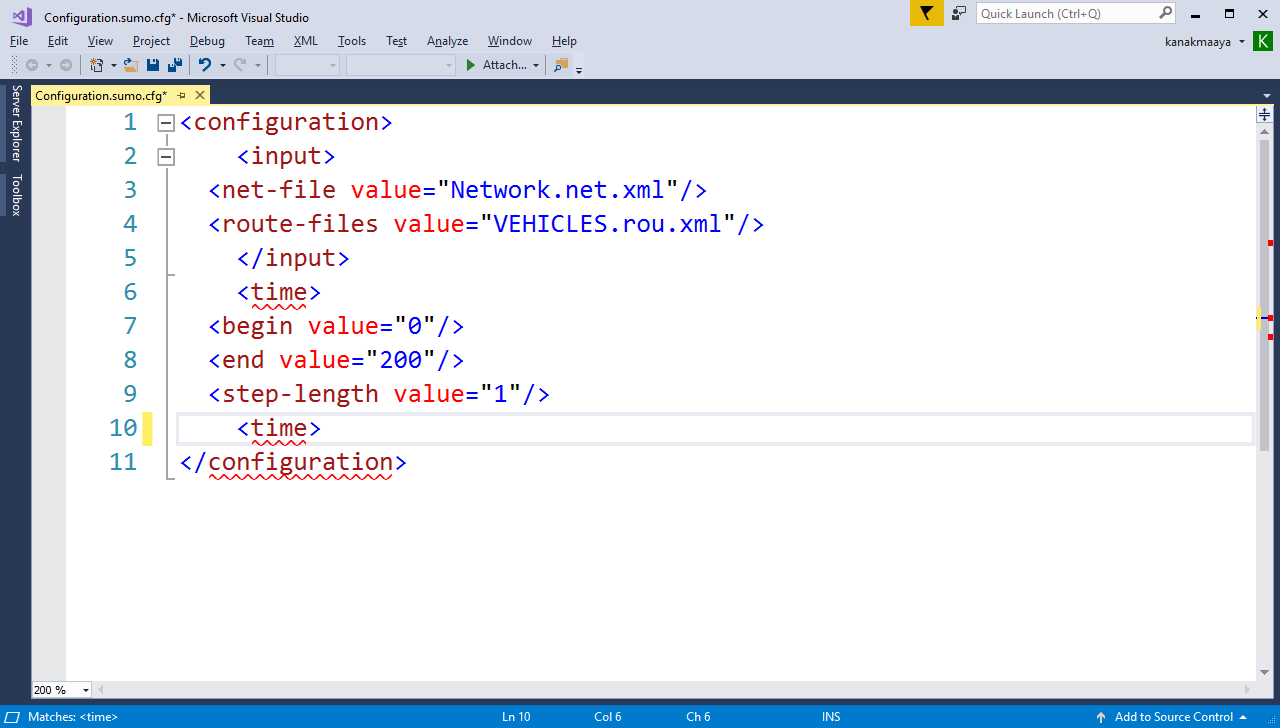Viewport: 1280px width, 728px height.
Task: Open the Help menu
Action: pyautogui.click(x=564, y=41)
